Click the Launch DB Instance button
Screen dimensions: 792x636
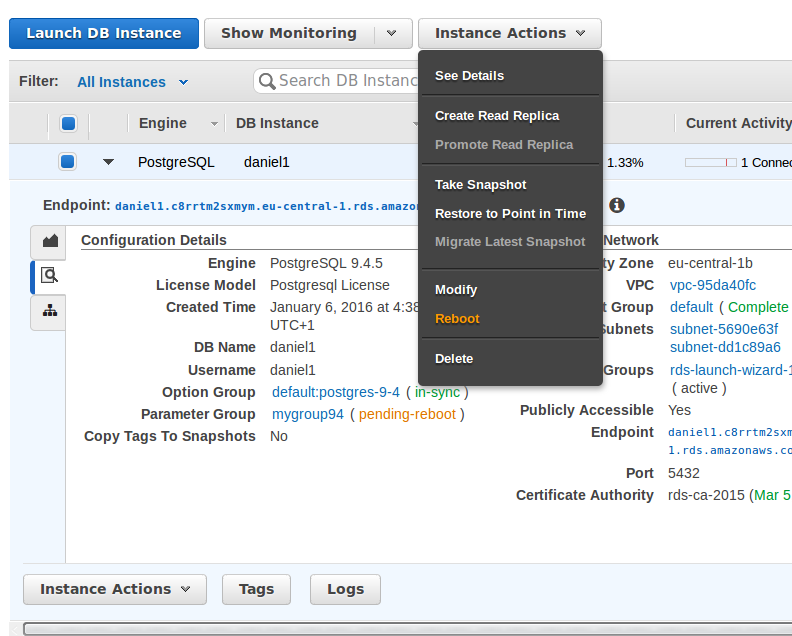point(104,33)
